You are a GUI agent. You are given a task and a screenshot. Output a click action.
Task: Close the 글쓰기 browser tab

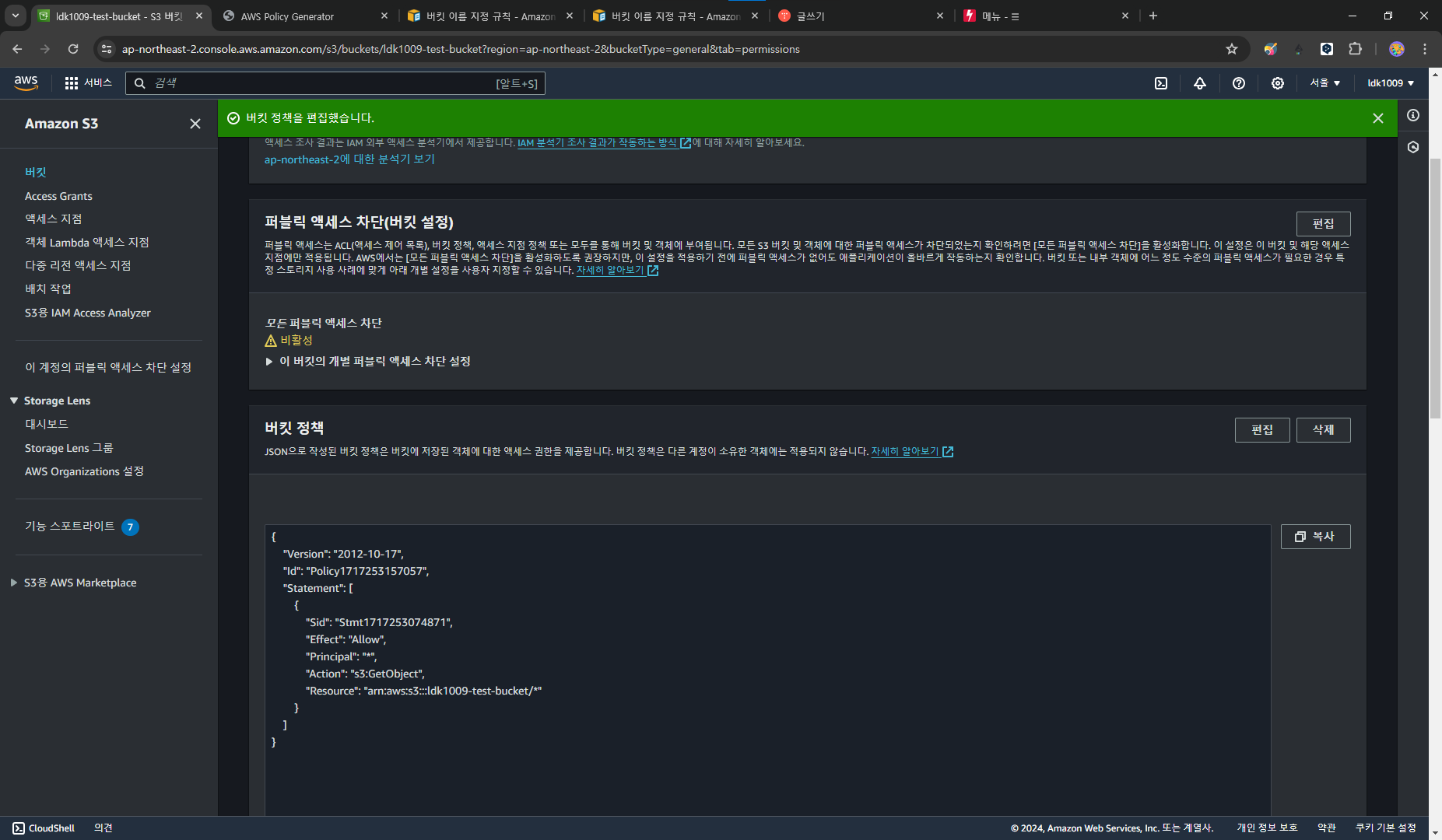coord(940,16)
